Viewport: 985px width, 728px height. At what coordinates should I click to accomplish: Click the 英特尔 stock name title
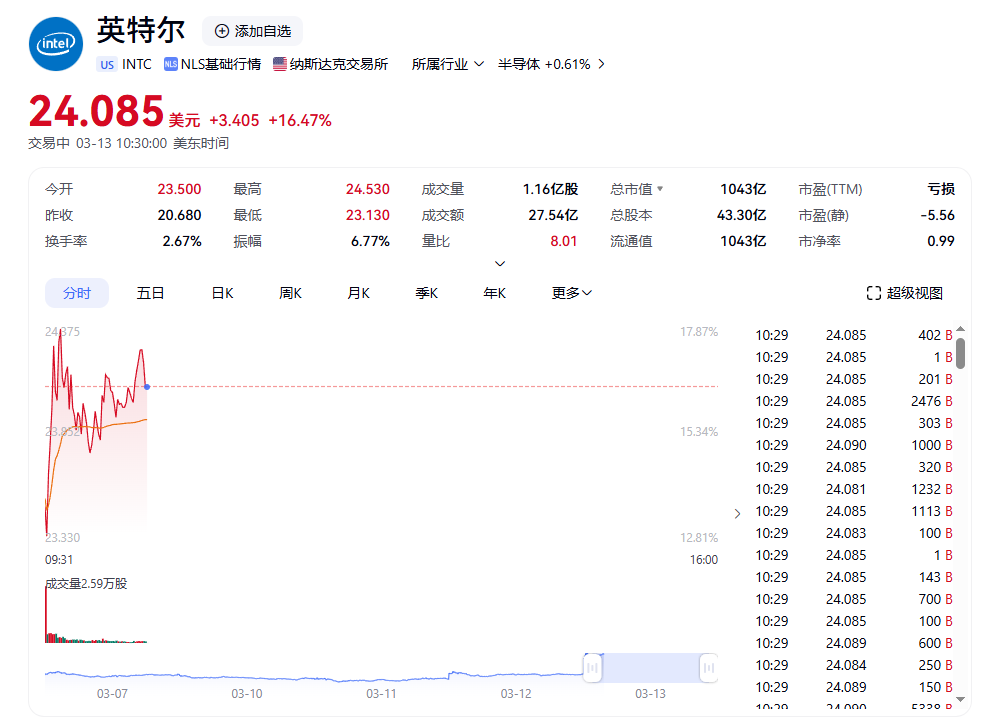pos(141,30)
